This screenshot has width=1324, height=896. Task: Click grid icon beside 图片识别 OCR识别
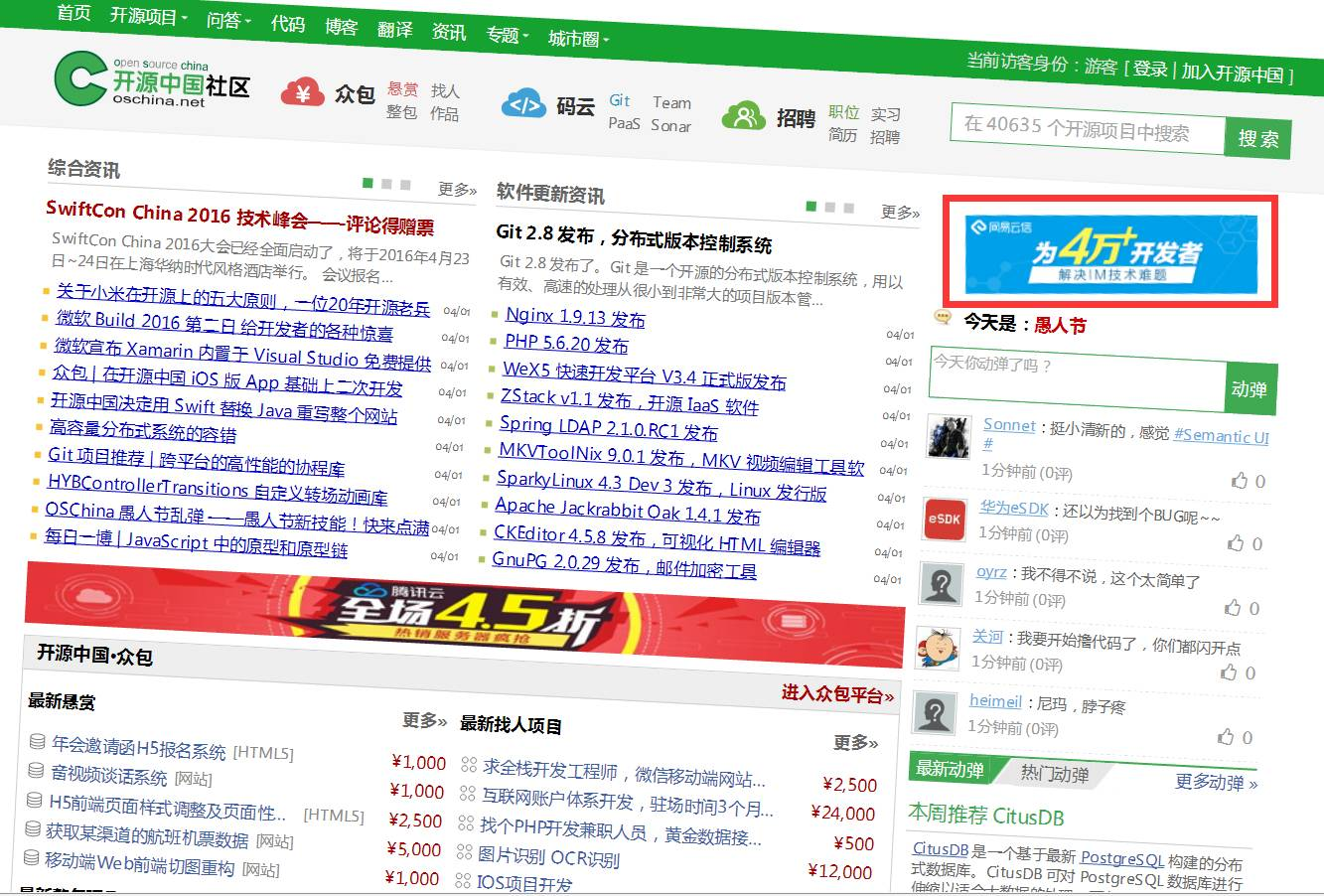(x=464, y=851)
